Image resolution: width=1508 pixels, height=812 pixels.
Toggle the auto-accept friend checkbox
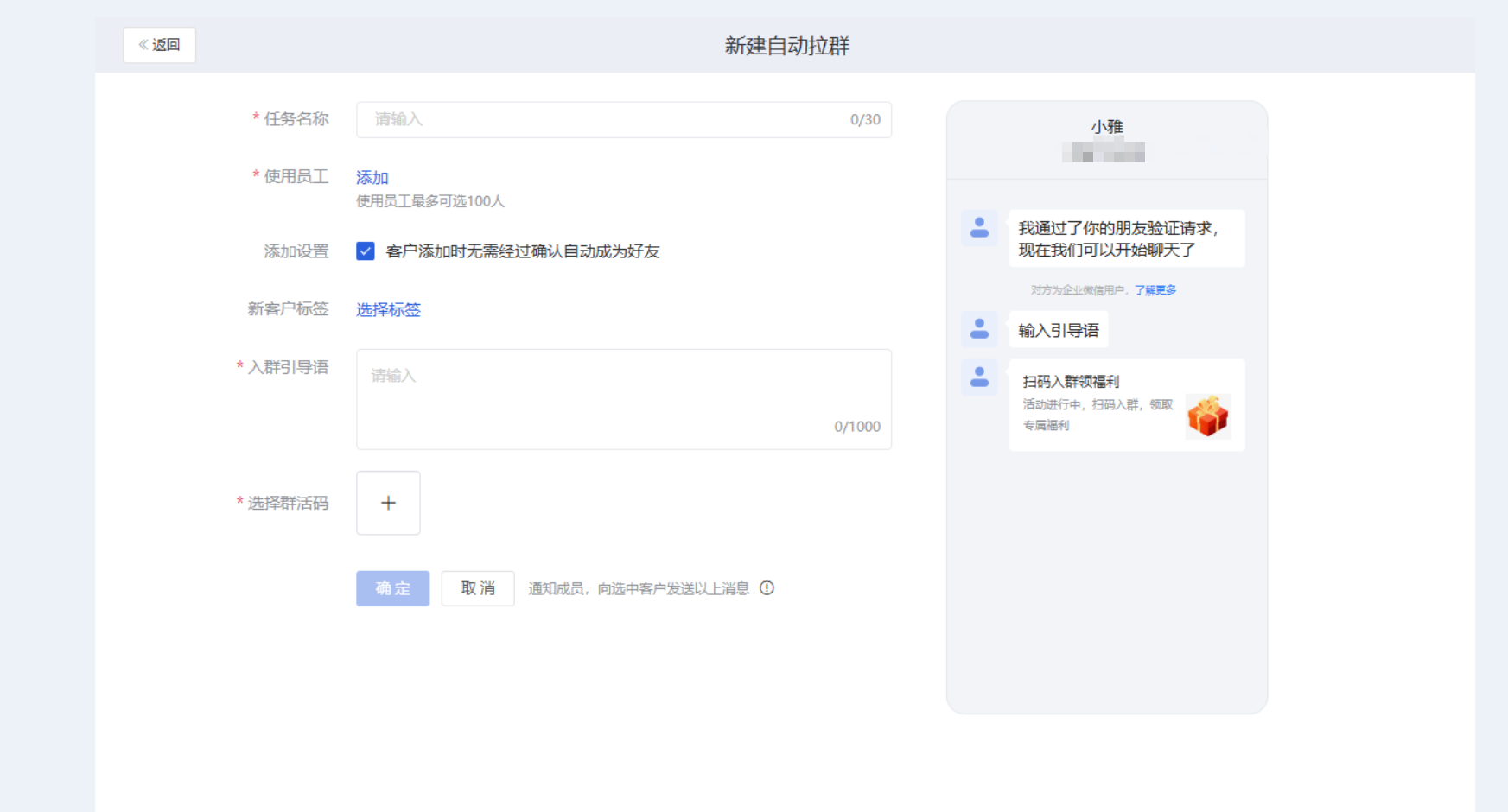366,251
